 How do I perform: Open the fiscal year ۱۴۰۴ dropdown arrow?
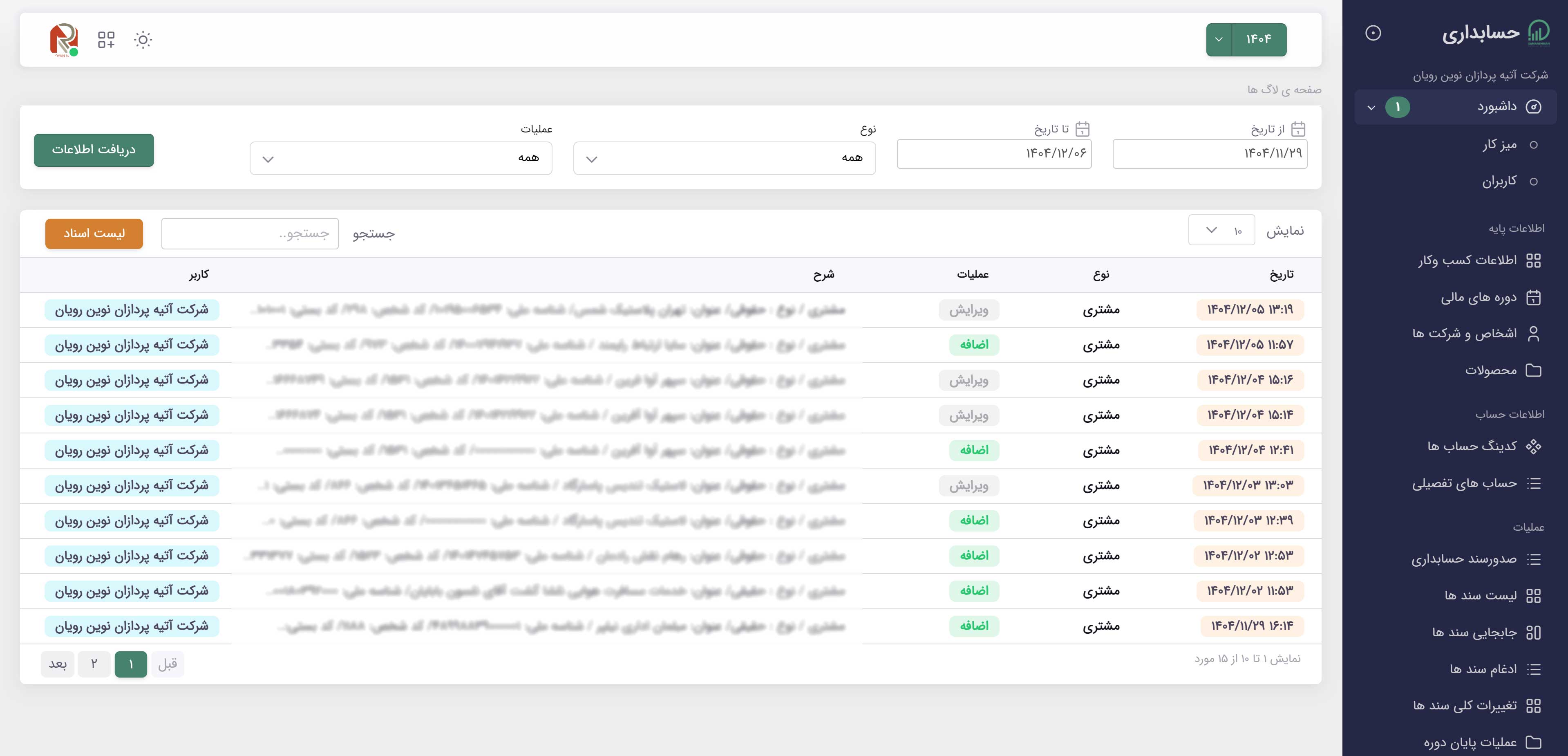coord(1219,40)
